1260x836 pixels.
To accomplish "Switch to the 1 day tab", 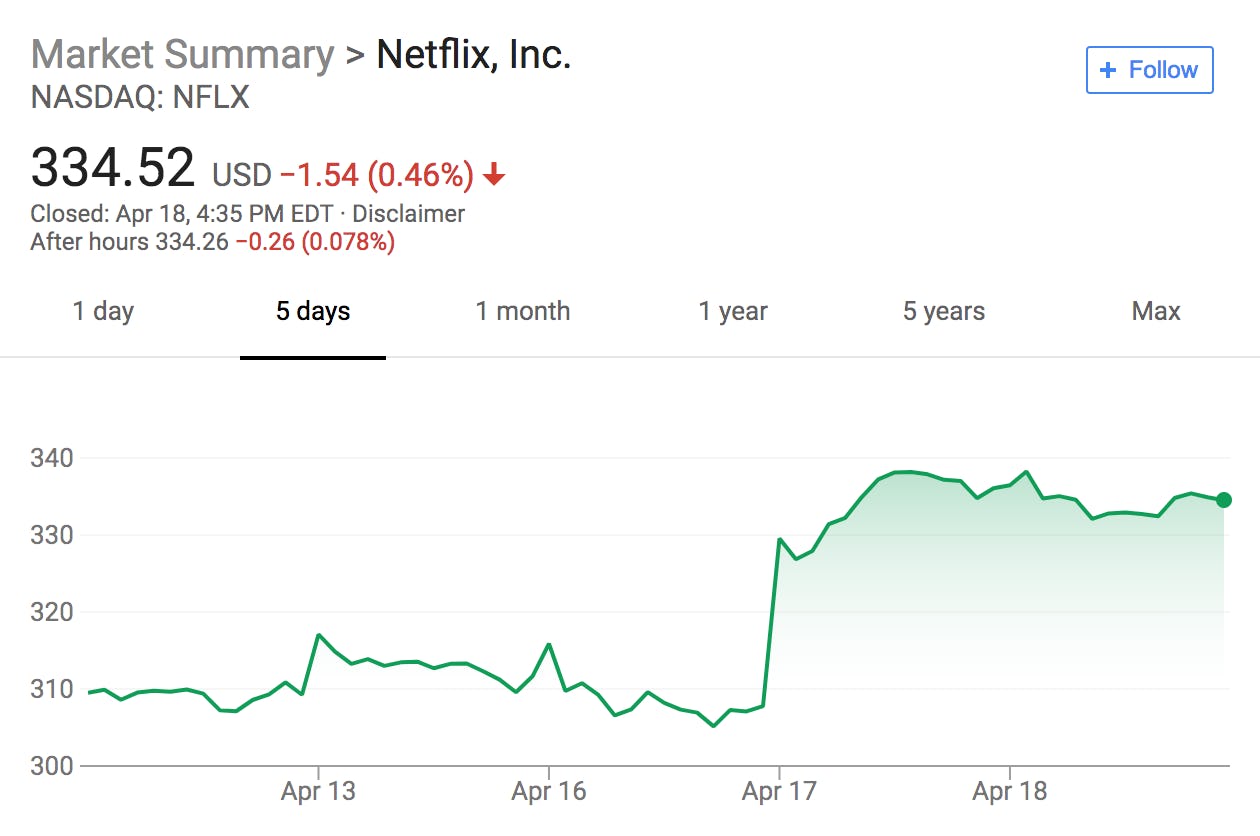I will 103,311.
